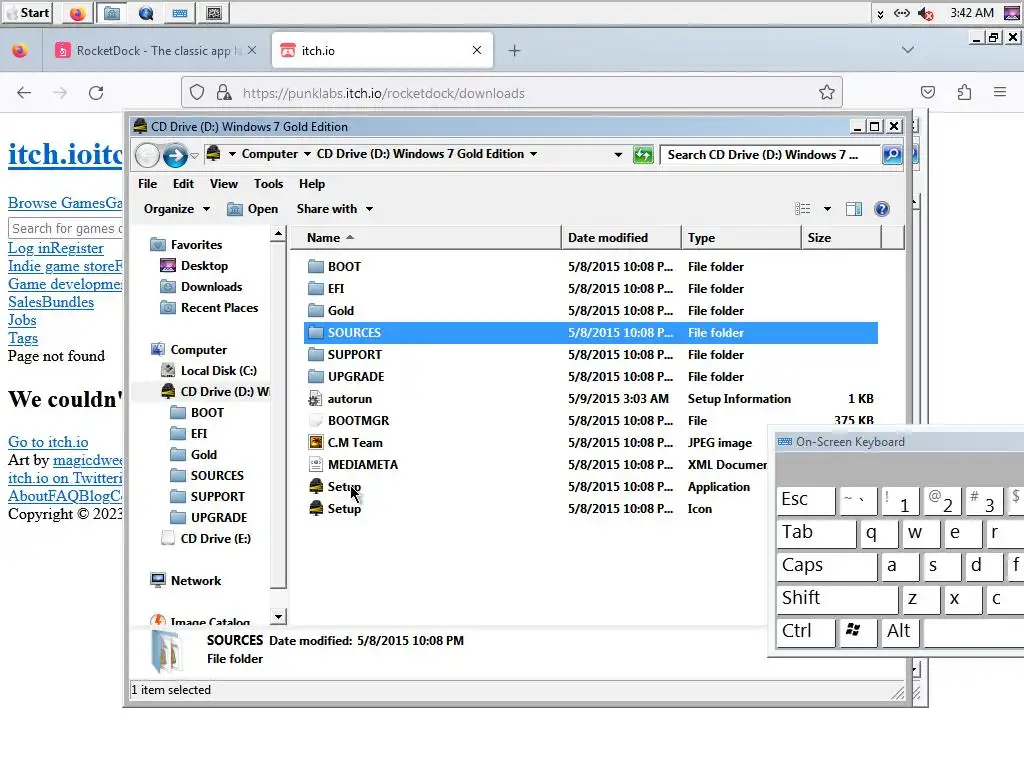Select the BOOT folder in file list
The image size is (1024, 768).
pos(344,266)
